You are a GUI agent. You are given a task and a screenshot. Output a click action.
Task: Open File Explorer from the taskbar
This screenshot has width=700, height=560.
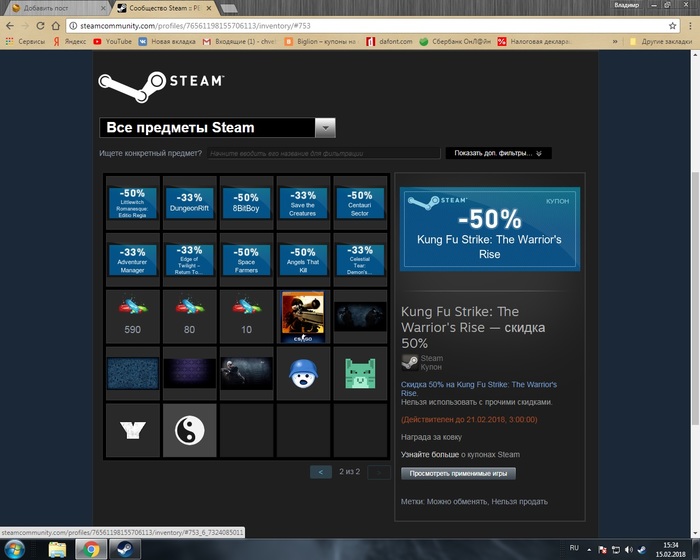(57, 549)
